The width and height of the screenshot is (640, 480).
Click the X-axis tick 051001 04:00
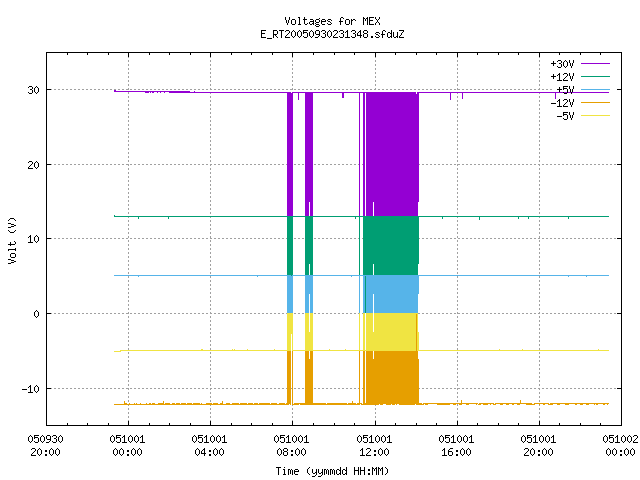tap(209, 446)
